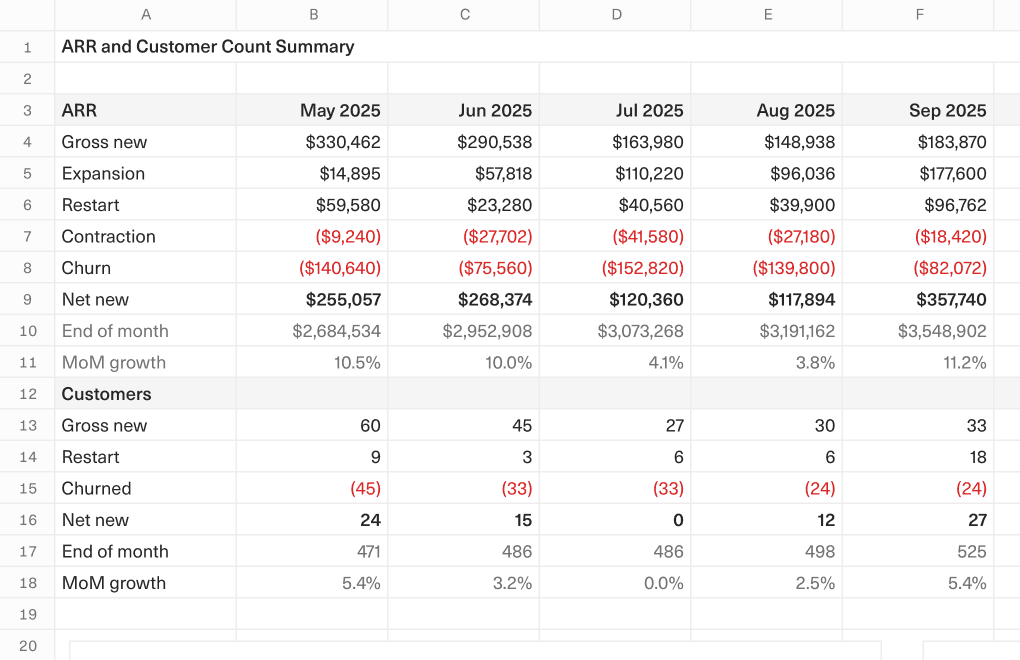The image size is (1020, 660).
Task: Select column header A
Action: 146,14
